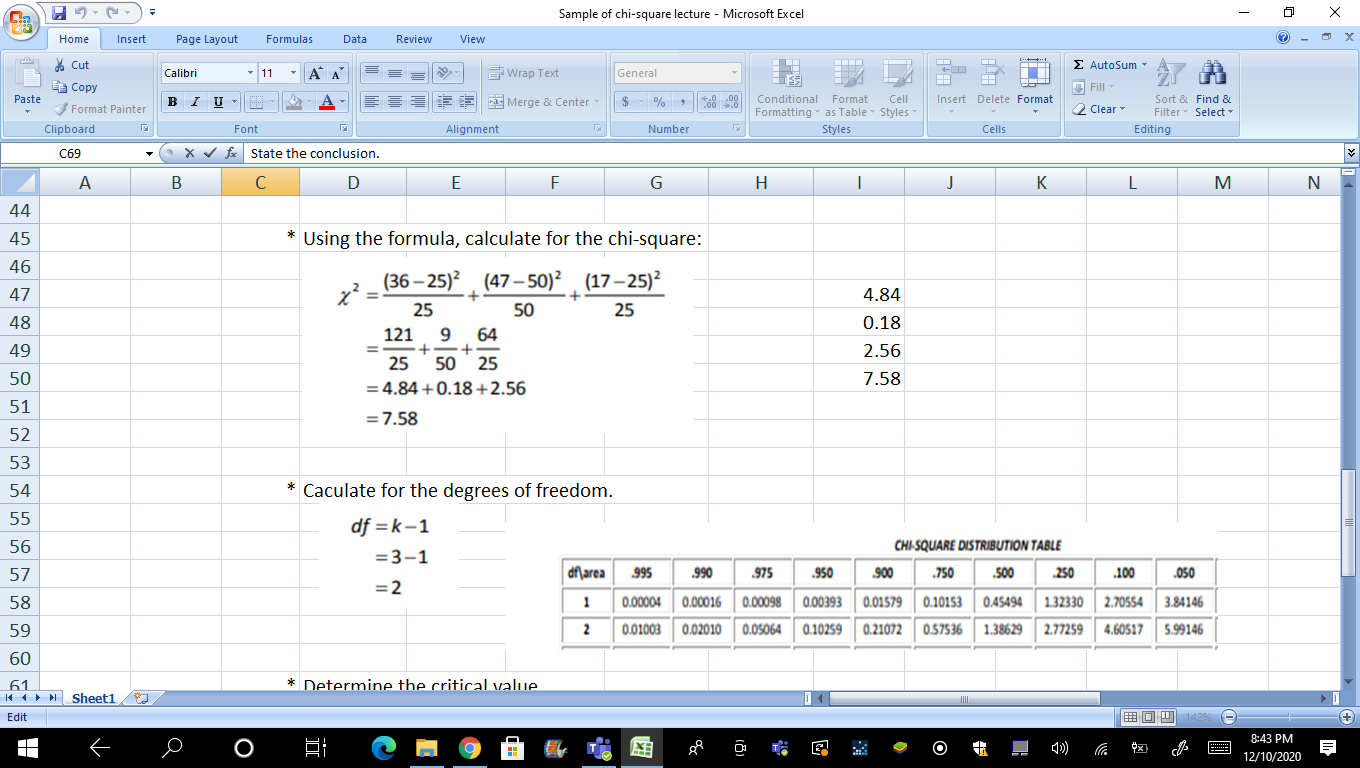The image size is (1360, 768).
Task: Click the Office Button logo
Action: pos(23,23)
